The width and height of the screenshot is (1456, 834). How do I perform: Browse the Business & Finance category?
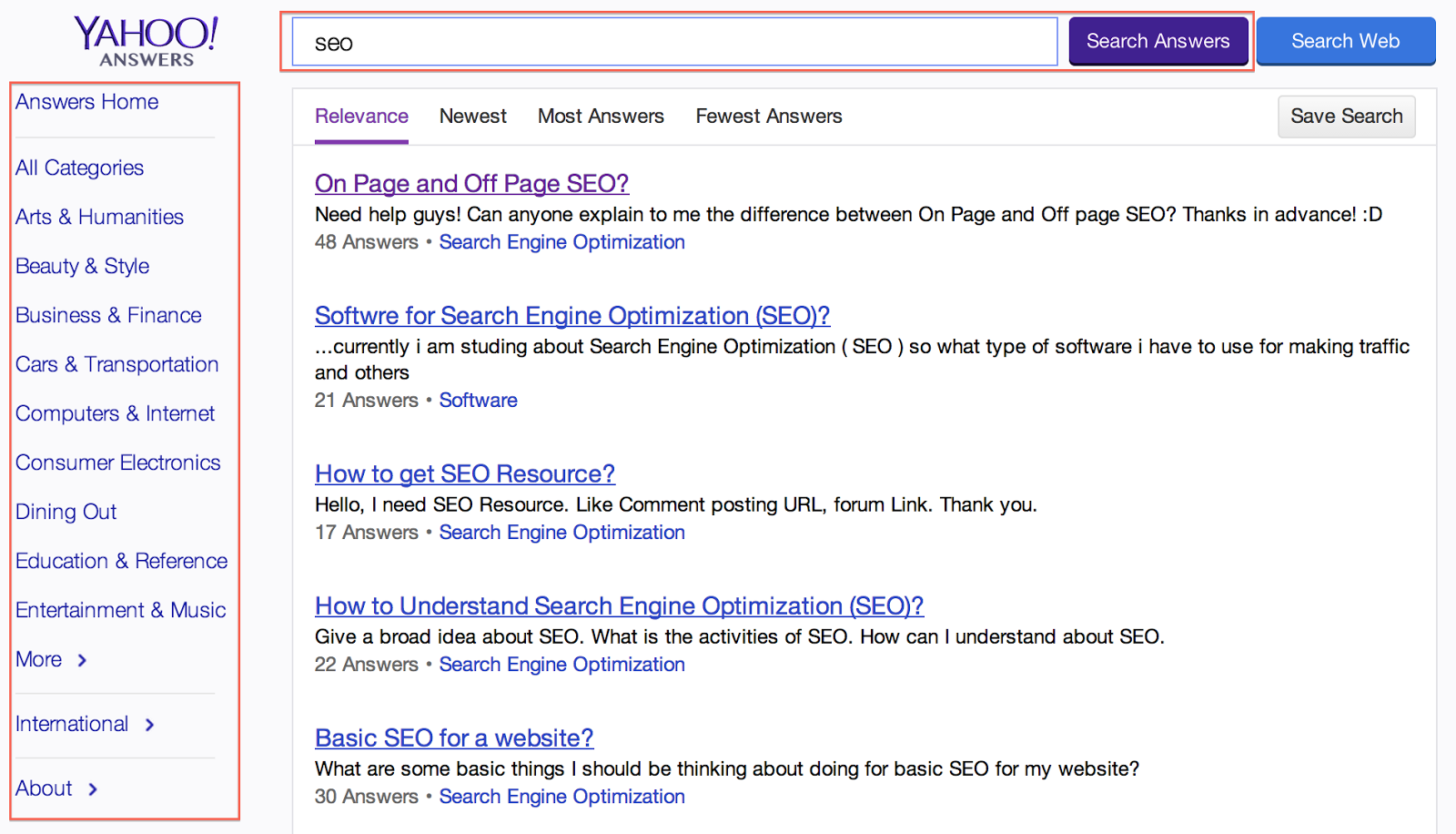coord(109,315)
